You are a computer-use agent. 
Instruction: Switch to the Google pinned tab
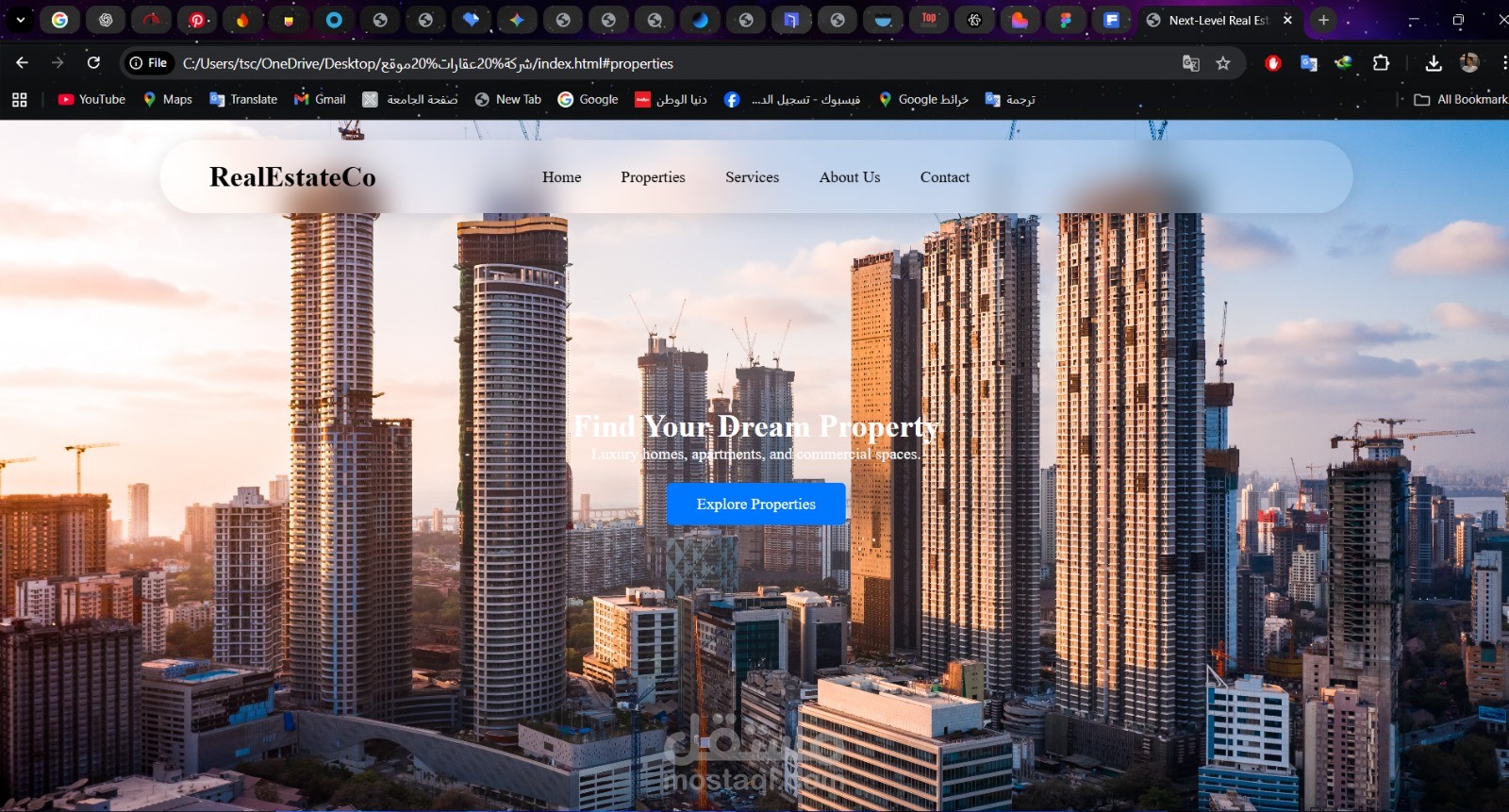tap(59, 20)
